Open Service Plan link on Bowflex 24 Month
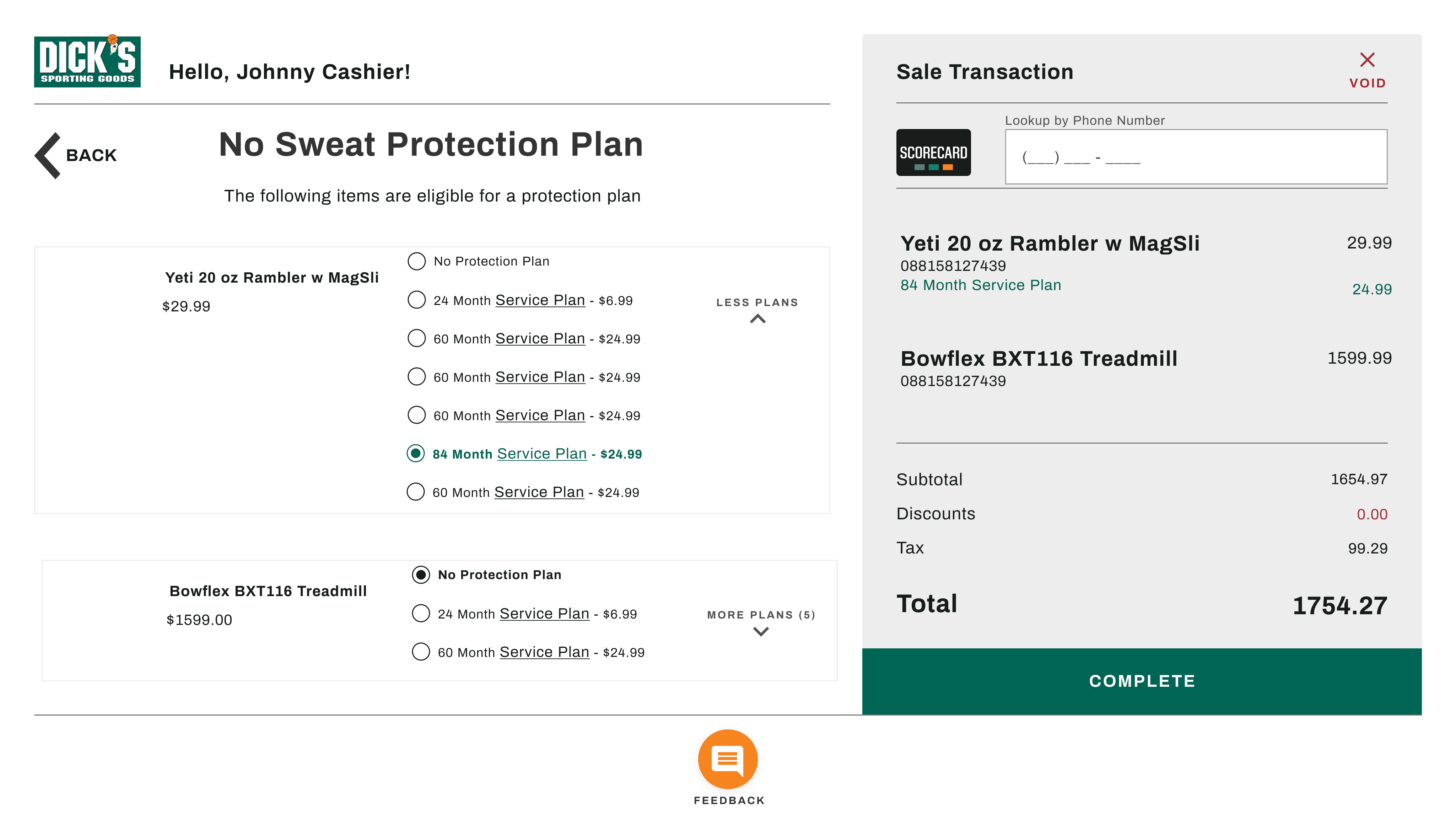 pyautogui.click(x=544, y=613)
